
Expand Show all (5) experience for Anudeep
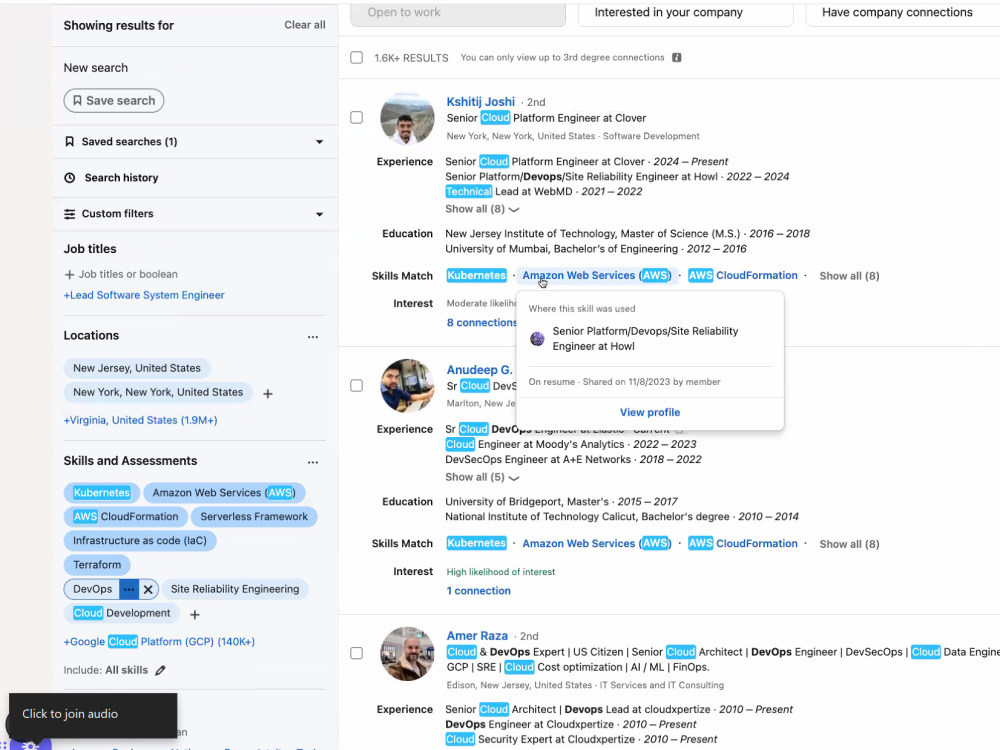(x=482, y=477)
